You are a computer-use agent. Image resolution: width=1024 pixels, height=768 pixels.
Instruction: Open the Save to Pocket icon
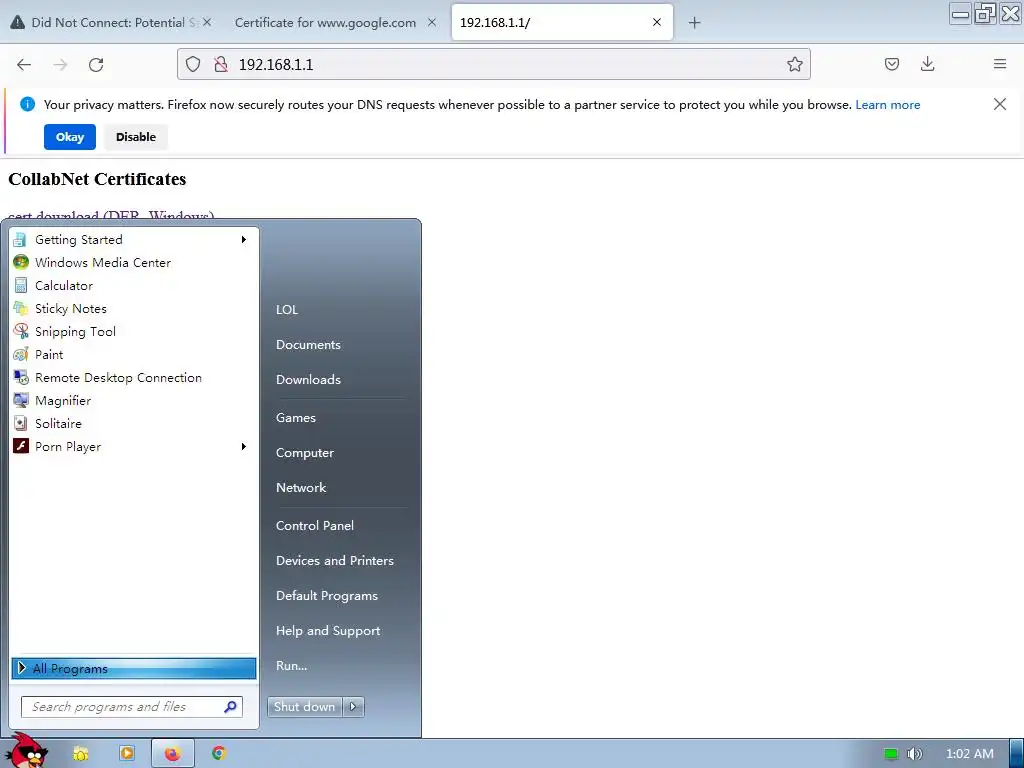[x=891, y=64]
